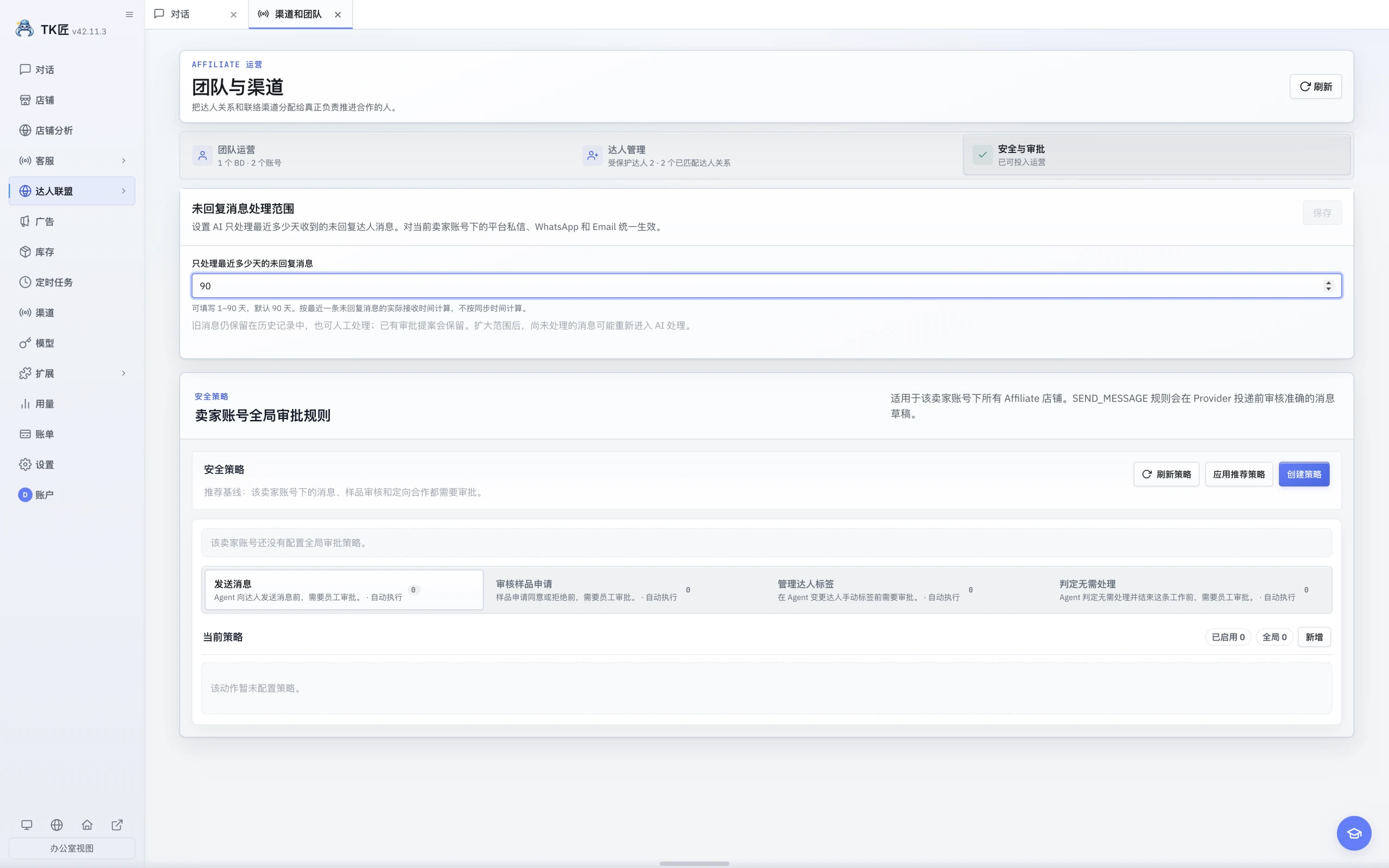Close the 对话 tab

click(x=234, y=15)
